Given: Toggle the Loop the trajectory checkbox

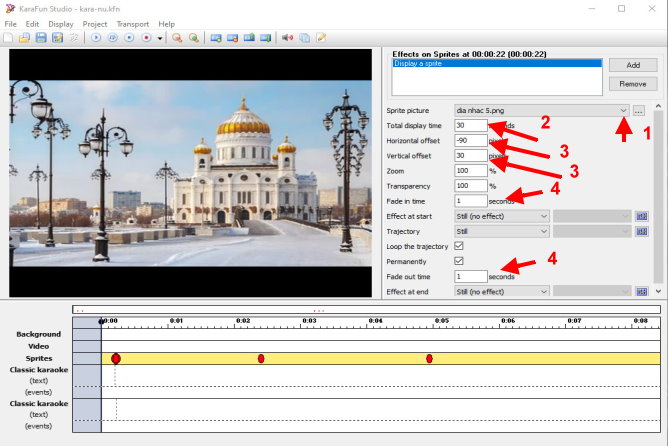Looking at the screenshot, I should coord(459,246).
